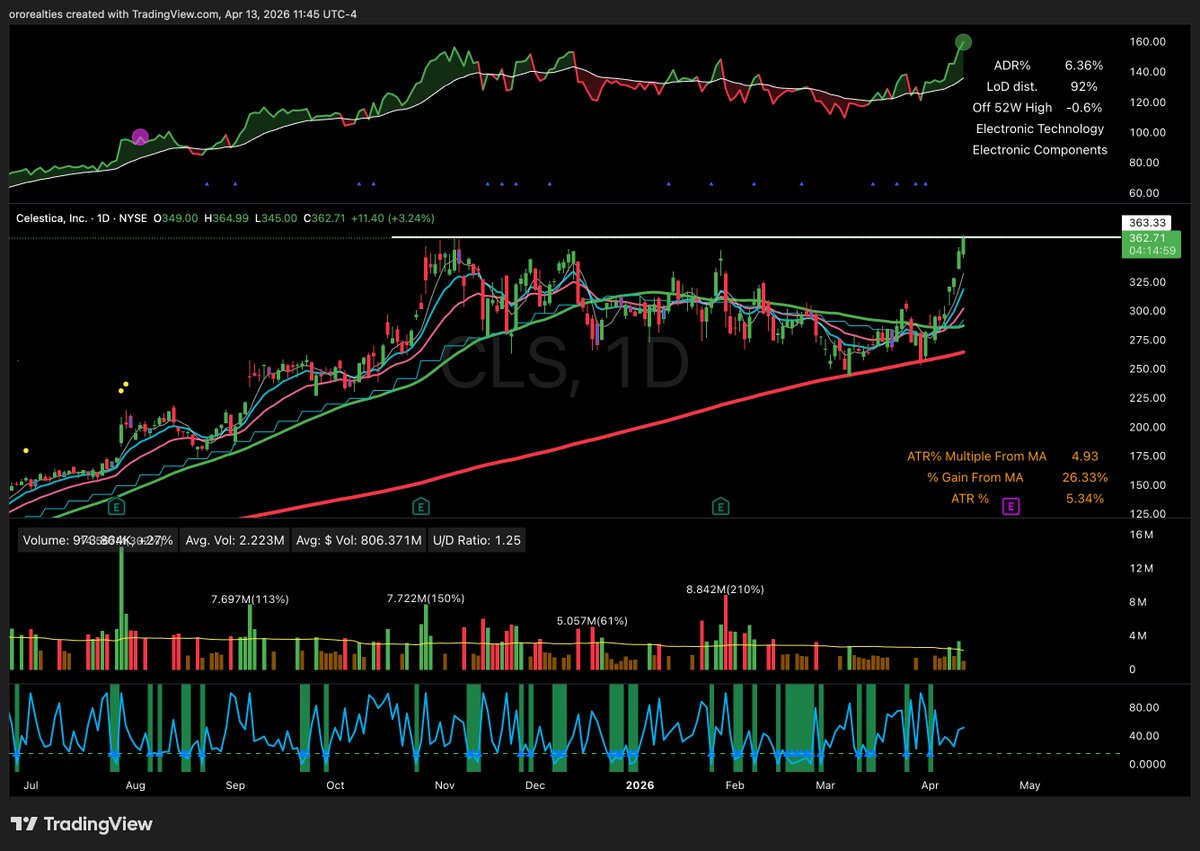Click the Electronic Components industry label

[x=1040, y=149]
